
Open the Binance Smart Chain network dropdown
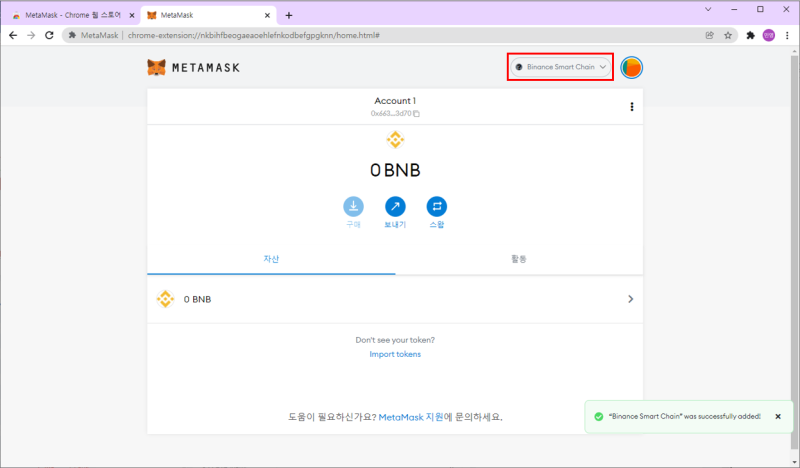click(x=560, y=67)
